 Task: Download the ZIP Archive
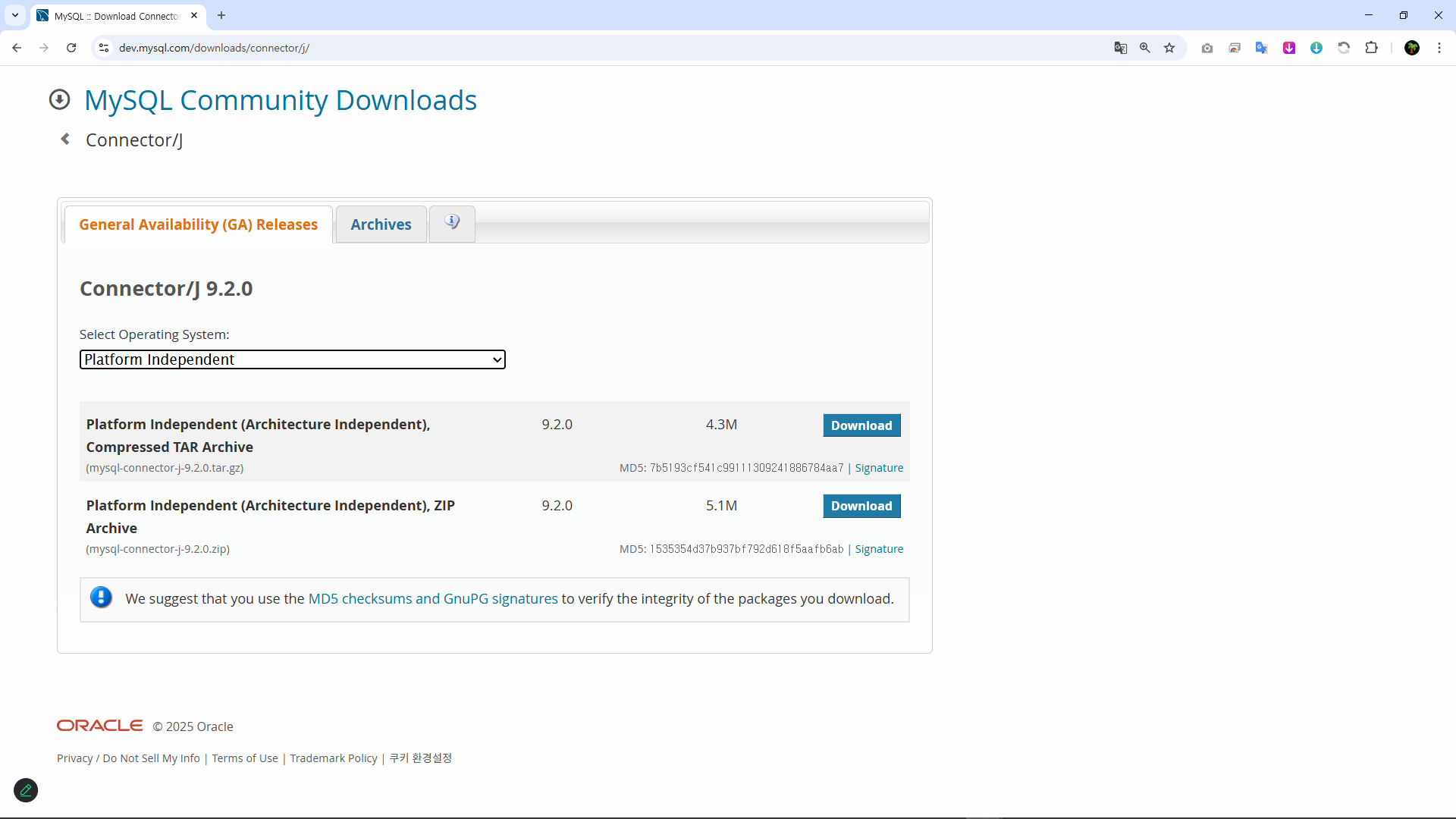click(861, 506)
